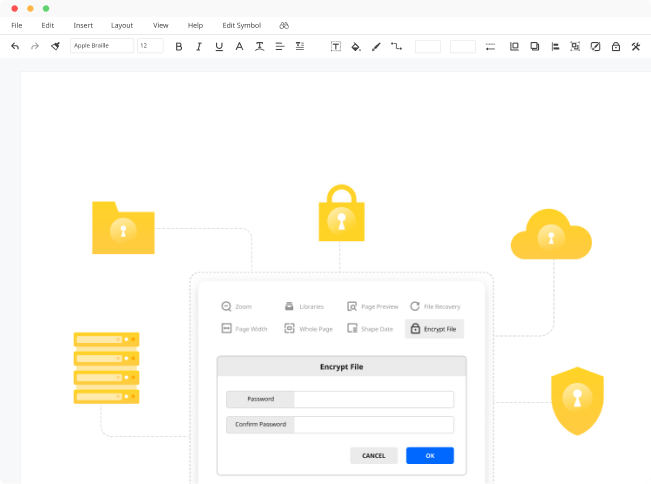Screen dimensions: 651x484
Task: Select the yellow shield lock shape
Action: click(x=577, y=401)
